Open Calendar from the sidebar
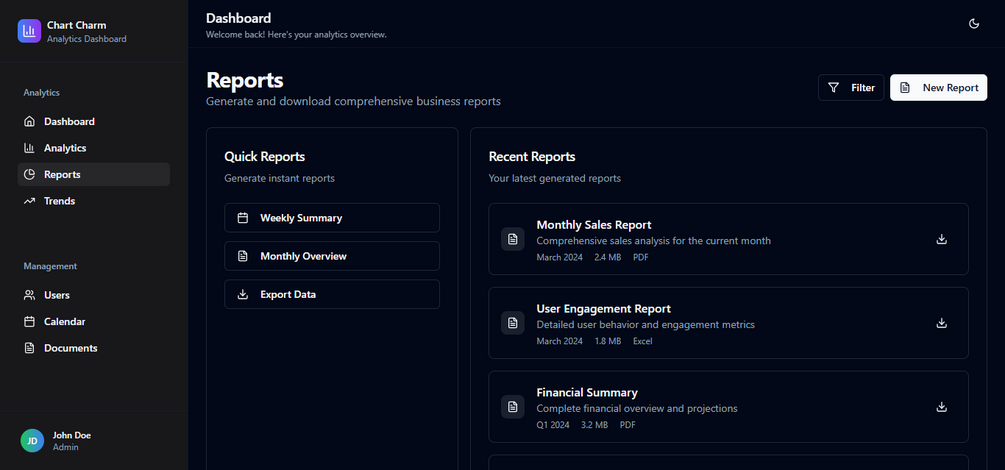Viewport: 1005px width, 470px height. 64,322
